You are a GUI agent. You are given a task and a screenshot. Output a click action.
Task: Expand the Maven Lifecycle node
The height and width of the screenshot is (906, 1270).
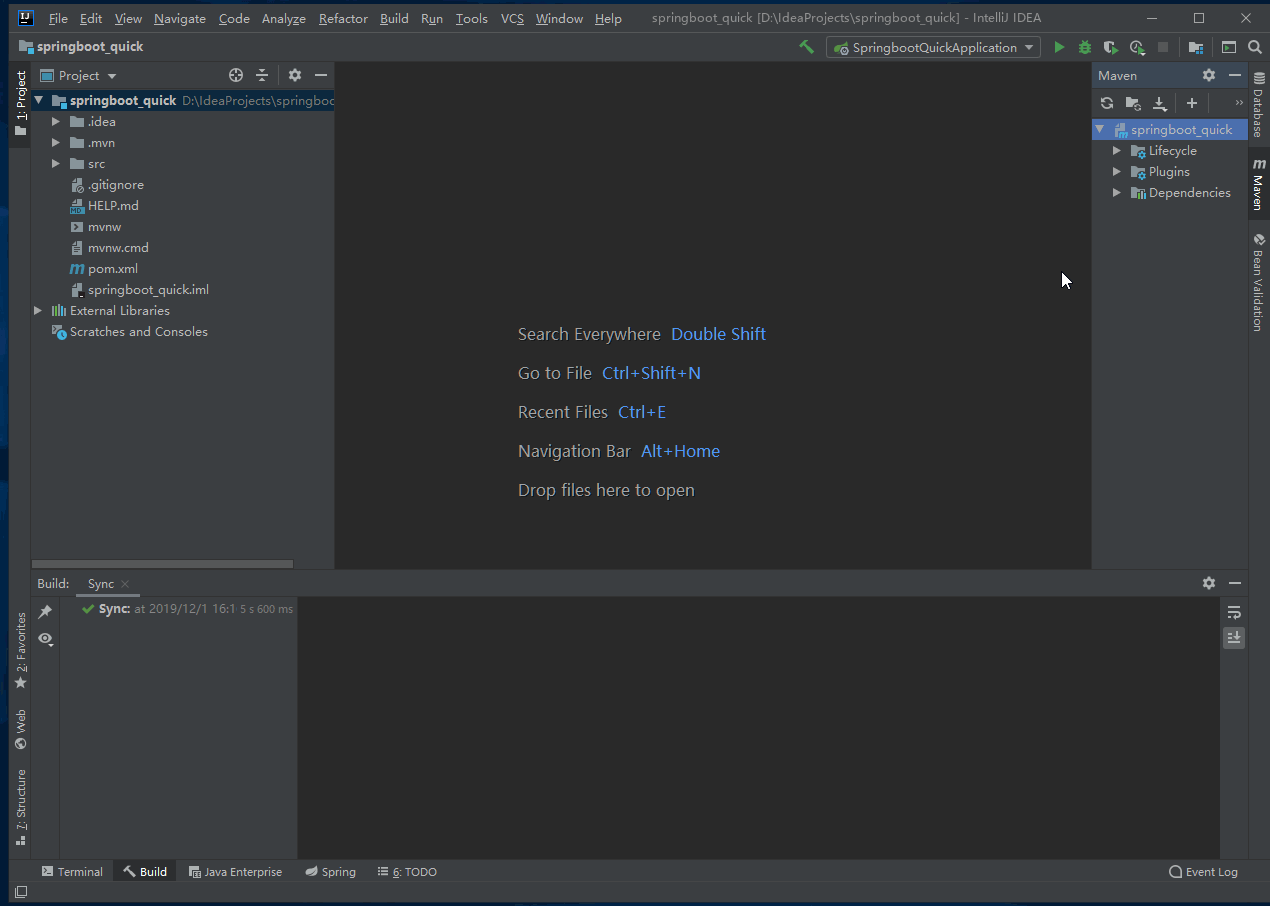tap(1117, 151)
